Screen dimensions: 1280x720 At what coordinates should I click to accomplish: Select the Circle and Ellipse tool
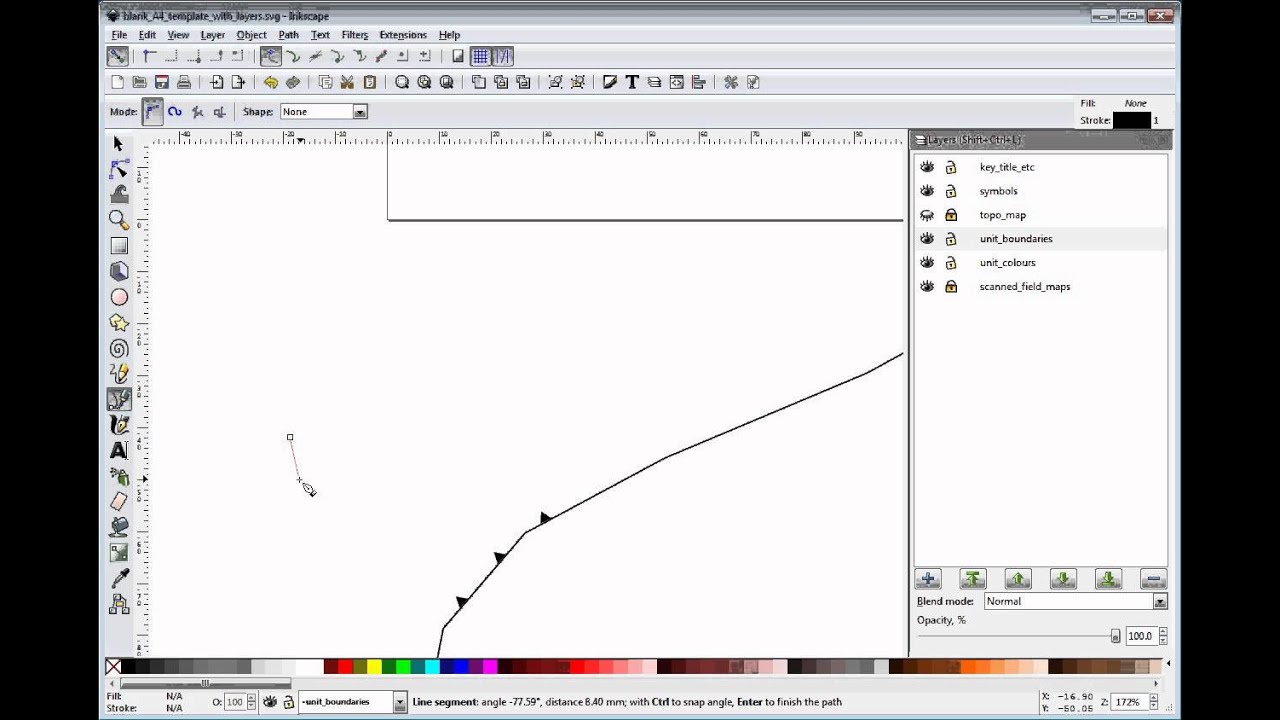pyautogui.click(x=119, y=297)
